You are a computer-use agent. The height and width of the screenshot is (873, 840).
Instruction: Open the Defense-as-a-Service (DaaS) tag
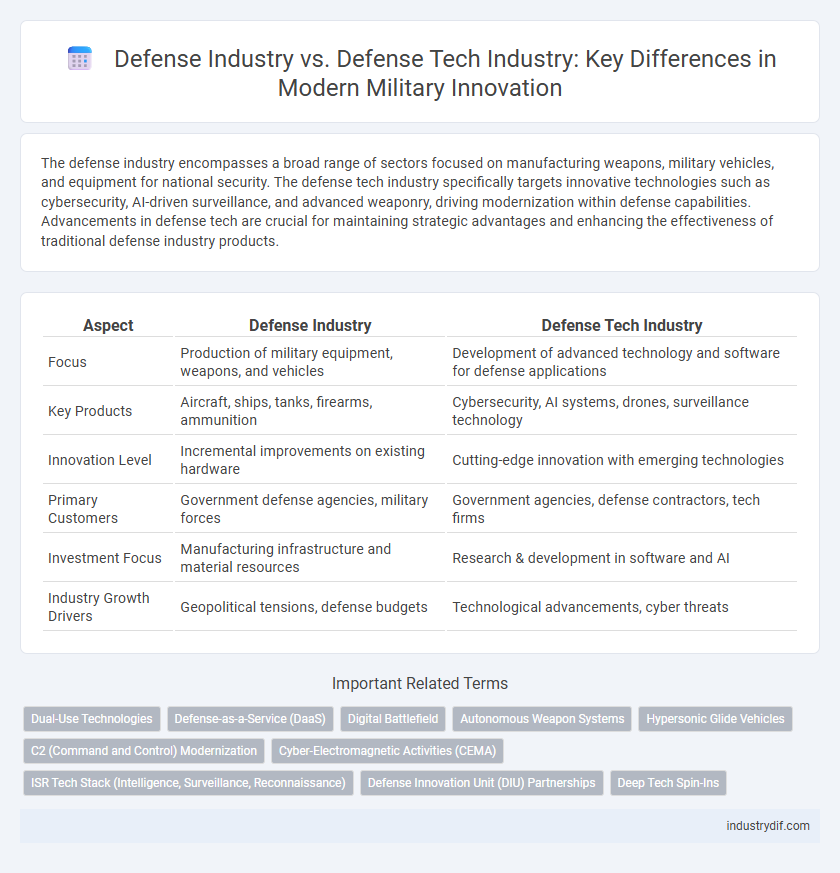[x=250, y=719]
